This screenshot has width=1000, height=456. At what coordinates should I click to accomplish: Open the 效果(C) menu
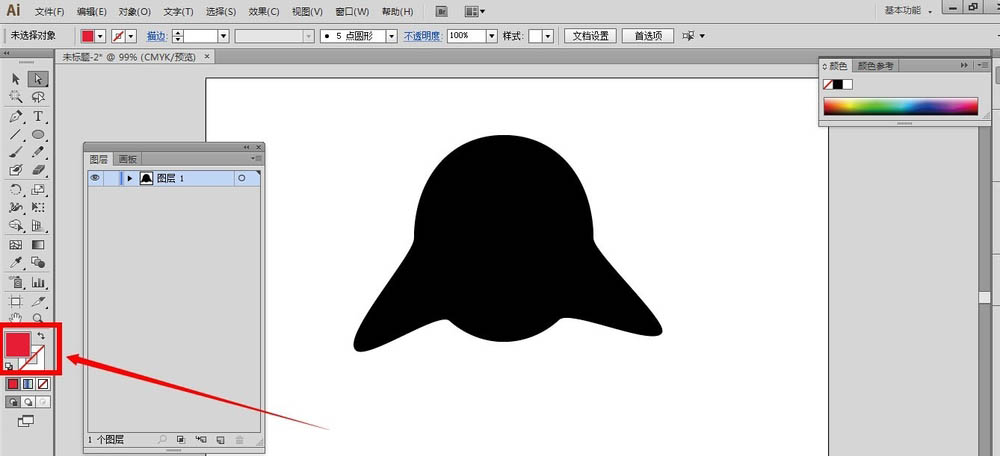(x=264, y=12)
